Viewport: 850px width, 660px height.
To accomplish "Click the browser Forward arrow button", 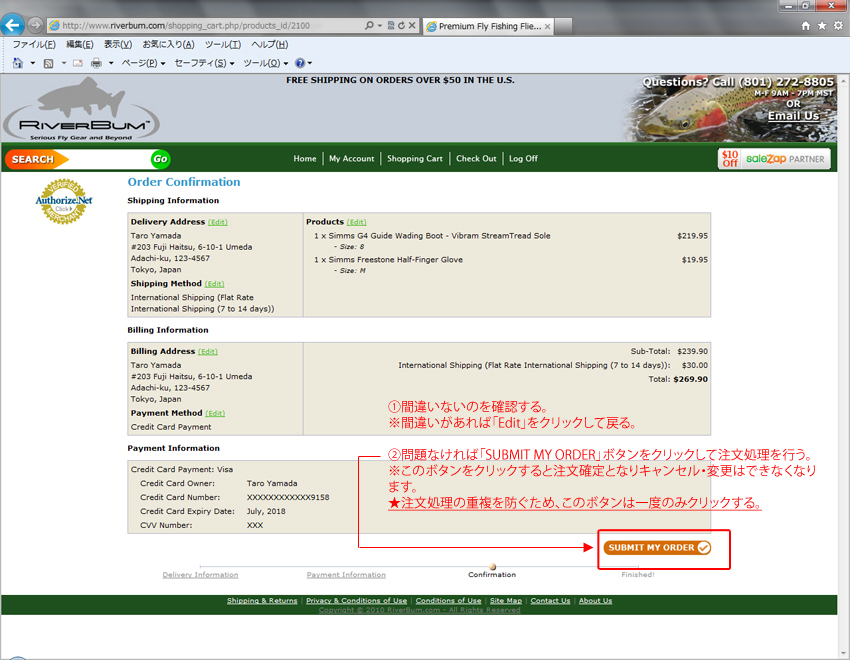I will coord(35,25).
